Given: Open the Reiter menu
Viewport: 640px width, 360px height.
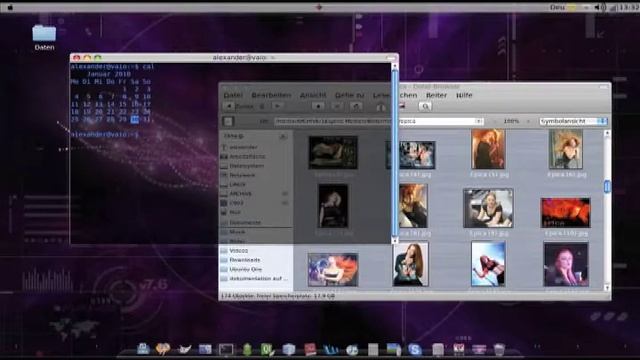Looking at the screenshot, I should pos(436,95).
